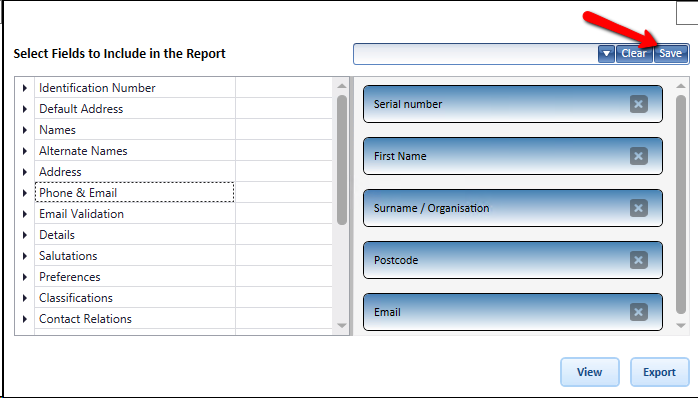698x398 pixels.
Task: Remove the Postcode field
Action: (638, 260)
